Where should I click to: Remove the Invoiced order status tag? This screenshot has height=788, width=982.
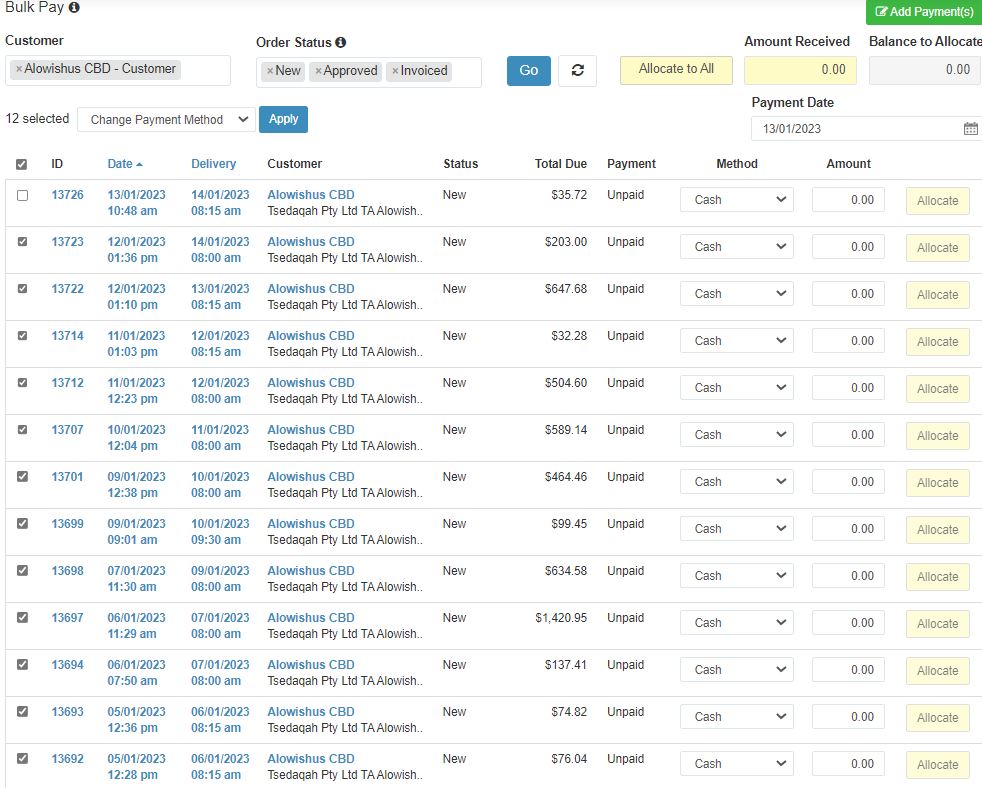(x=395, y=71)
